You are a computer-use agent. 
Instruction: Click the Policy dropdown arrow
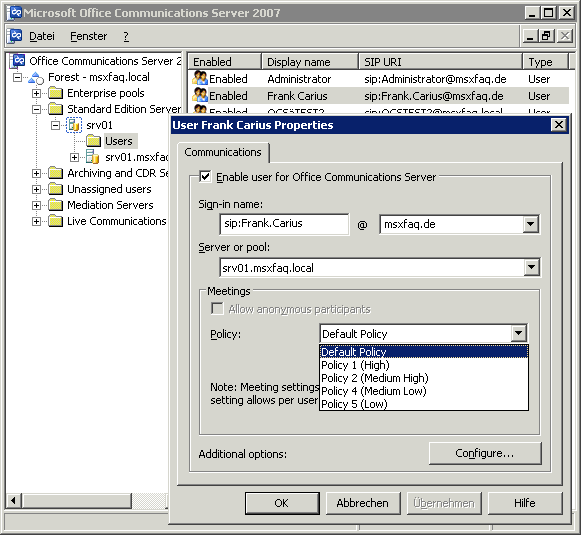[x=518, y=333]
